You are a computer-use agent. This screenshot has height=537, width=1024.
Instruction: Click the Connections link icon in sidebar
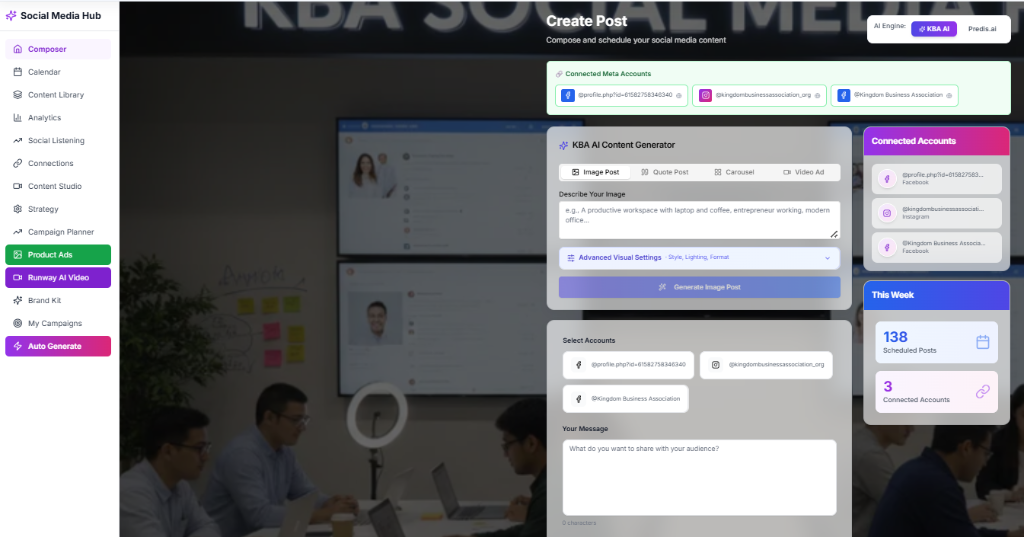pos(18,163)
